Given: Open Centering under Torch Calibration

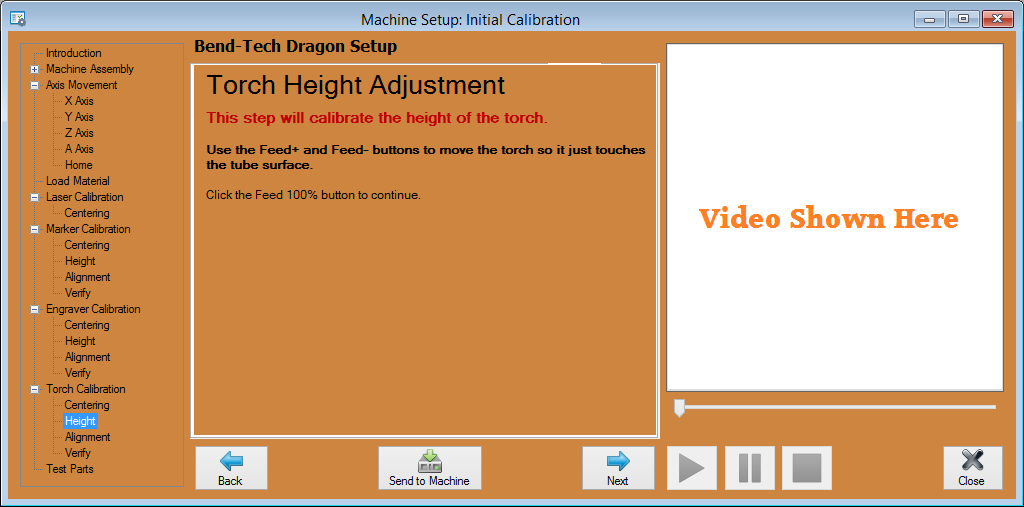Looking at the screenshot, I should tap(87, 405).
